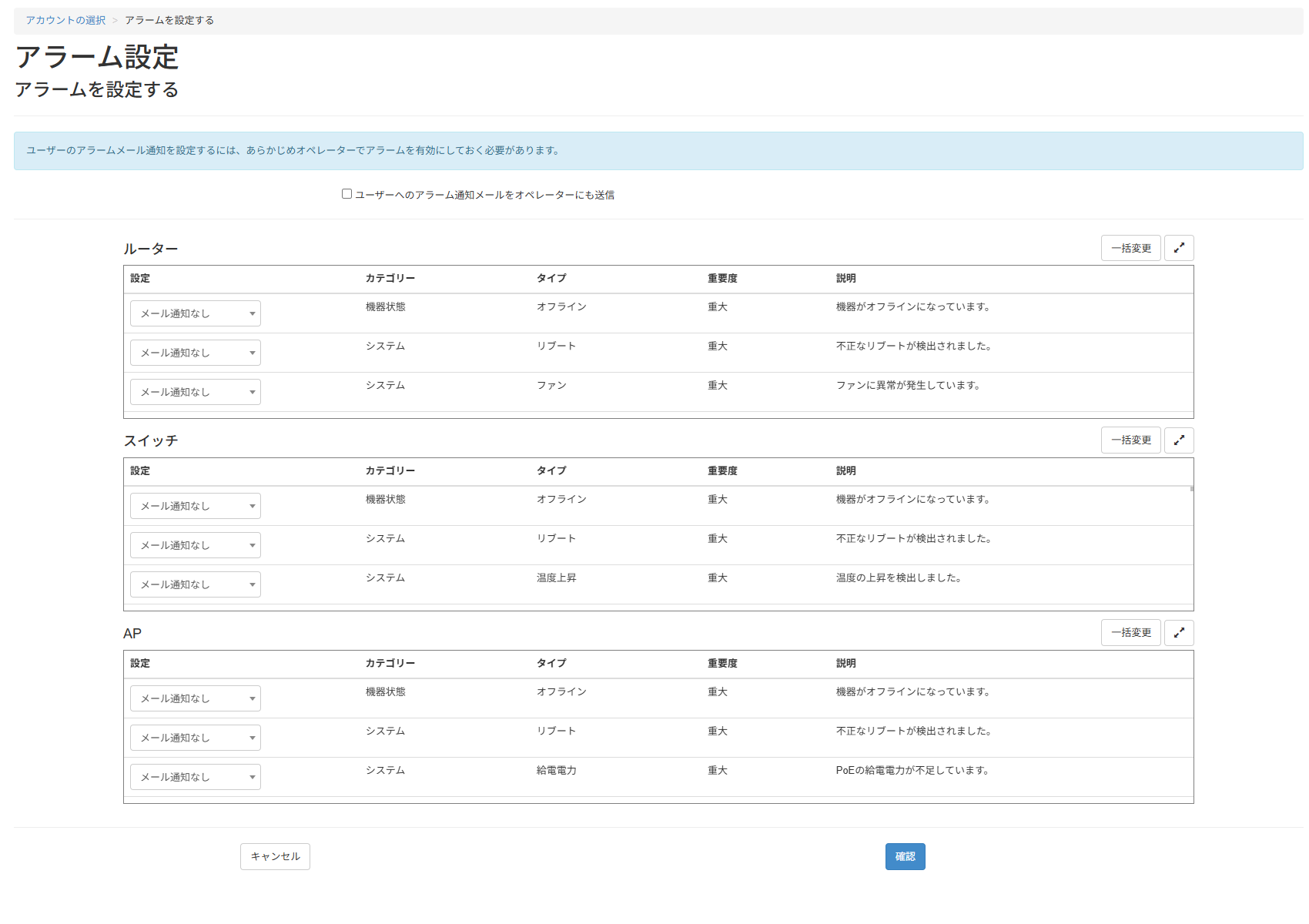Open the AP リブート notification dropdown
This screenshot has width=1309, height=924.
pos(195,738)
